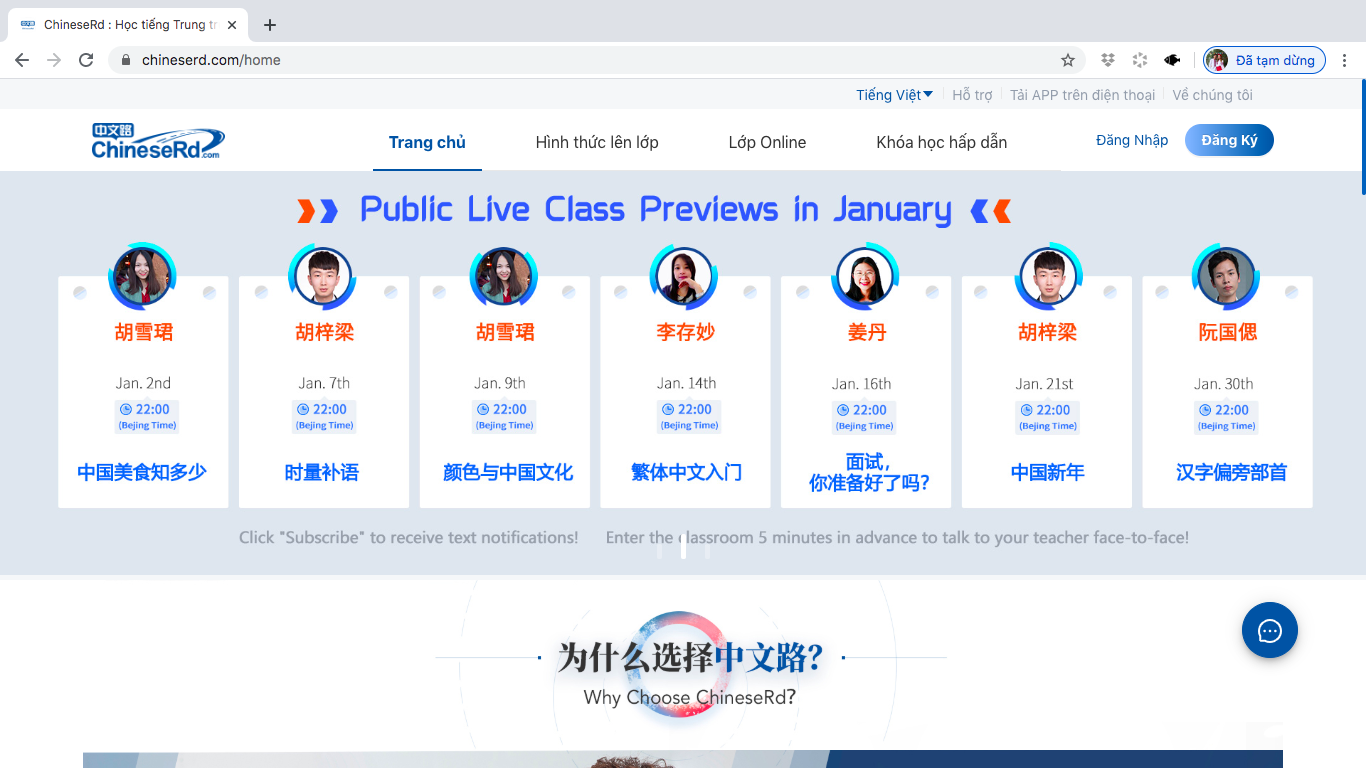Open the Hỗ trợ support link
This screenshot has height=768, width=1366.
(x=971, y=95)
